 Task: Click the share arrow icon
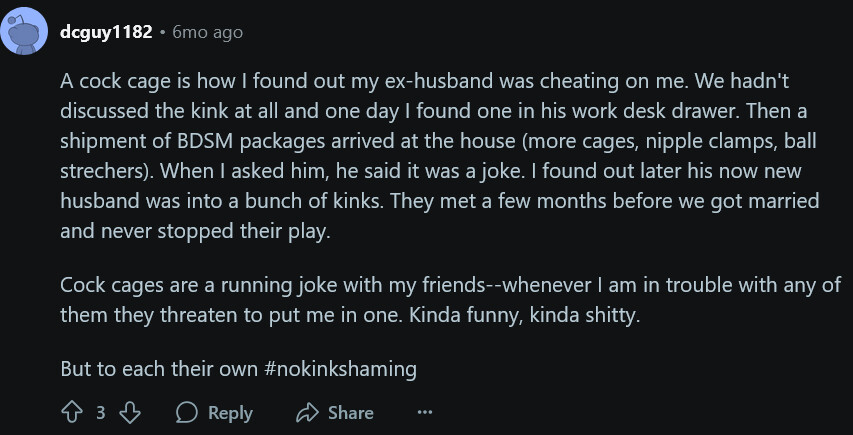click(x=306, y=412)
